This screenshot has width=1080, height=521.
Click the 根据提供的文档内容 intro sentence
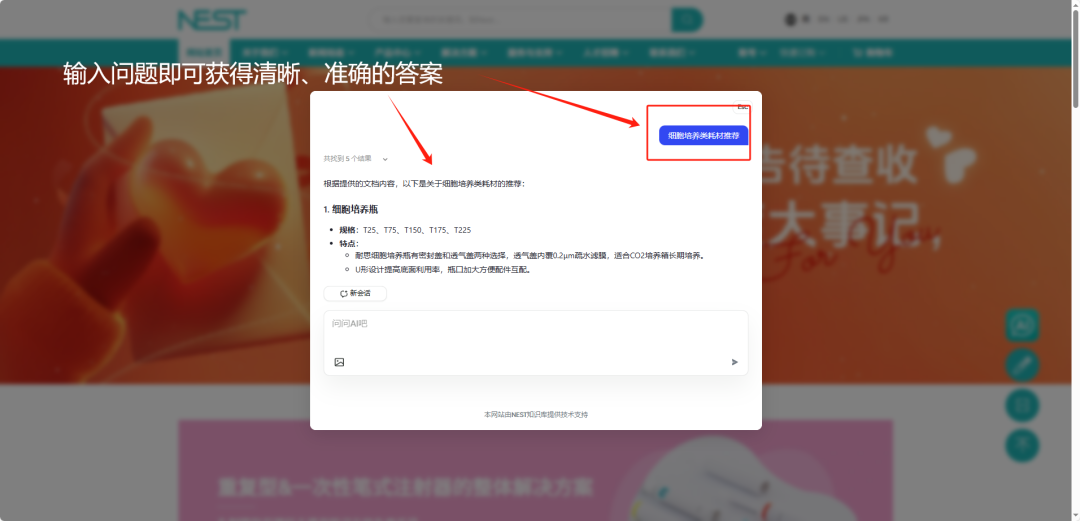[x=425, y=183]
